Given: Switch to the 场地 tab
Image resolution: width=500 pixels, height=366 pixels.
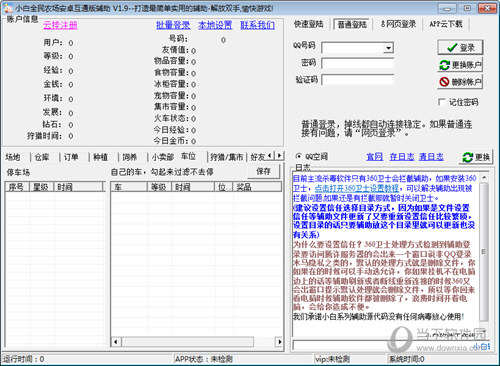Looking at the screenshot, I should (x=13, y=157).
